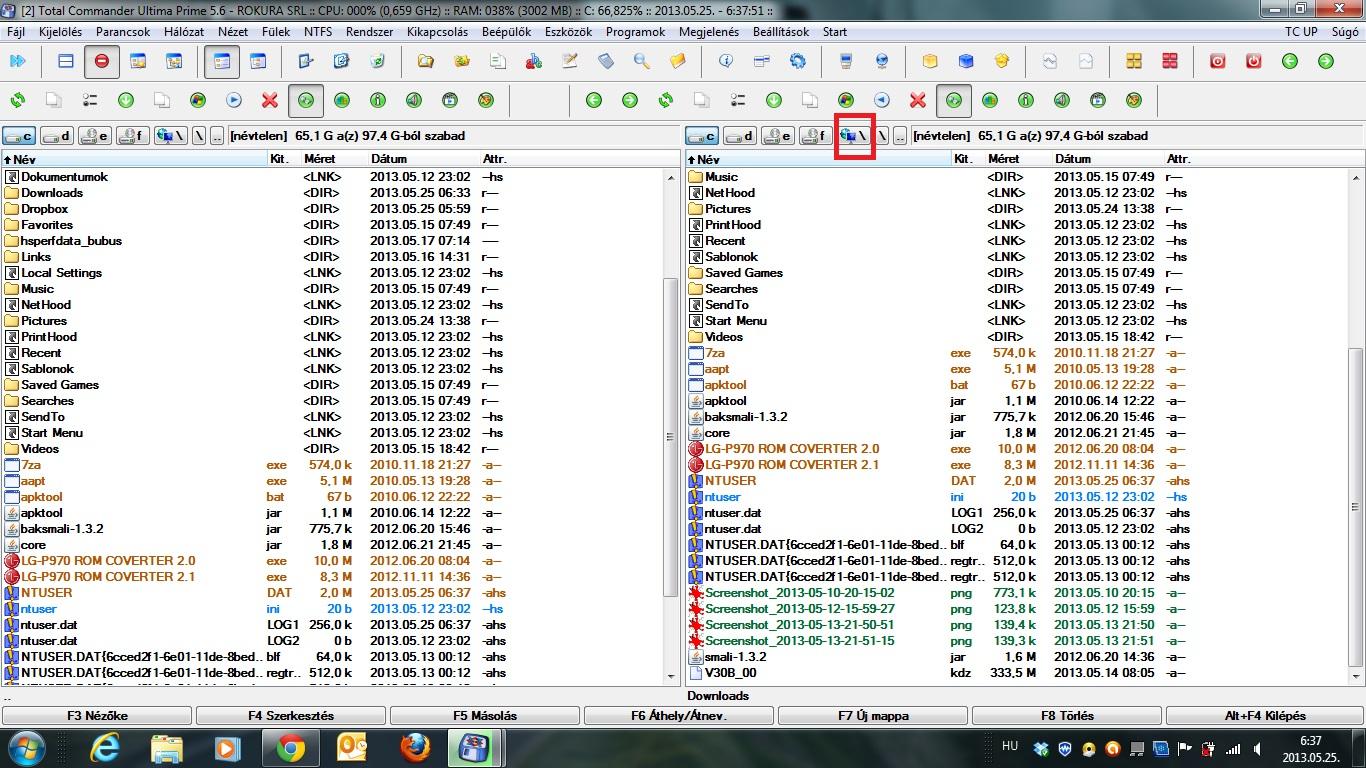Click the magnifying glass search icon
Viewport: 1366px width, 768px height.
(x=642, y=62)
